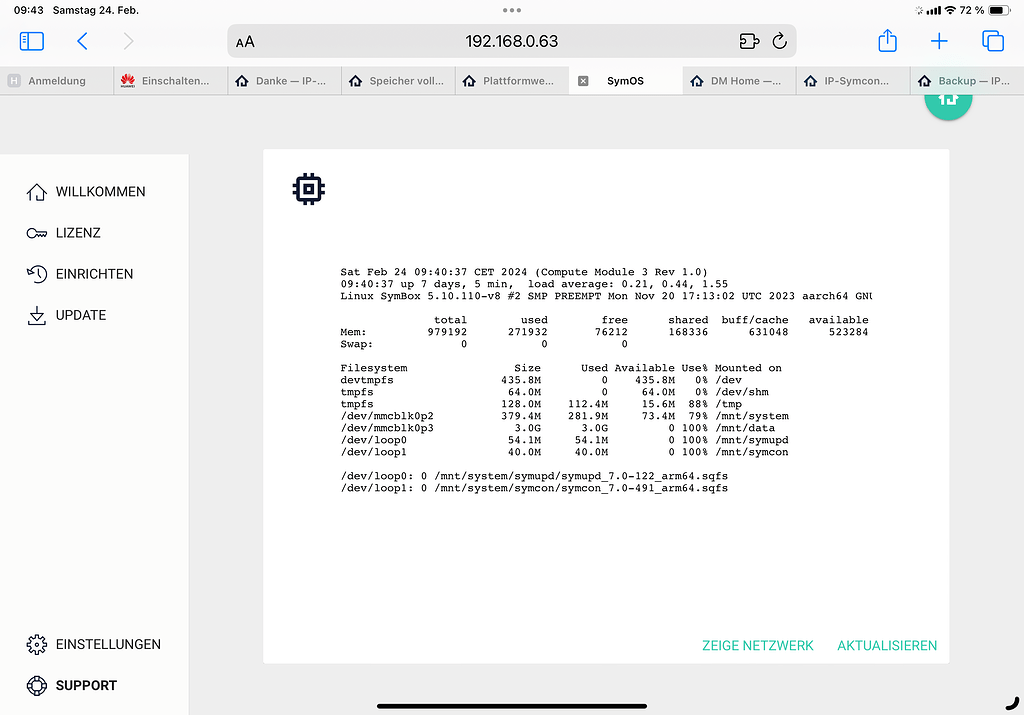
Task: Switch to the DM Home tab
Action: click(738, 79)
